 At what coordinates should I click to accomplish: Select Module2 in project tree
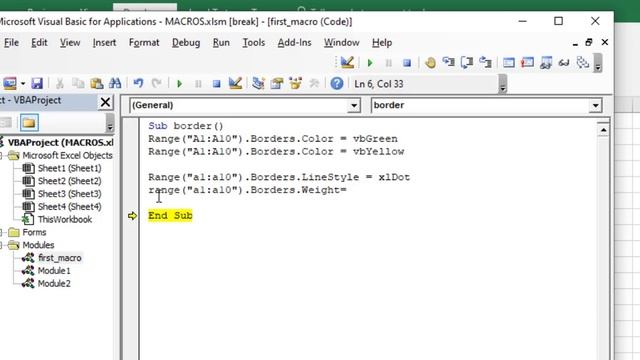pyautogui.click(x=54, y=284)
